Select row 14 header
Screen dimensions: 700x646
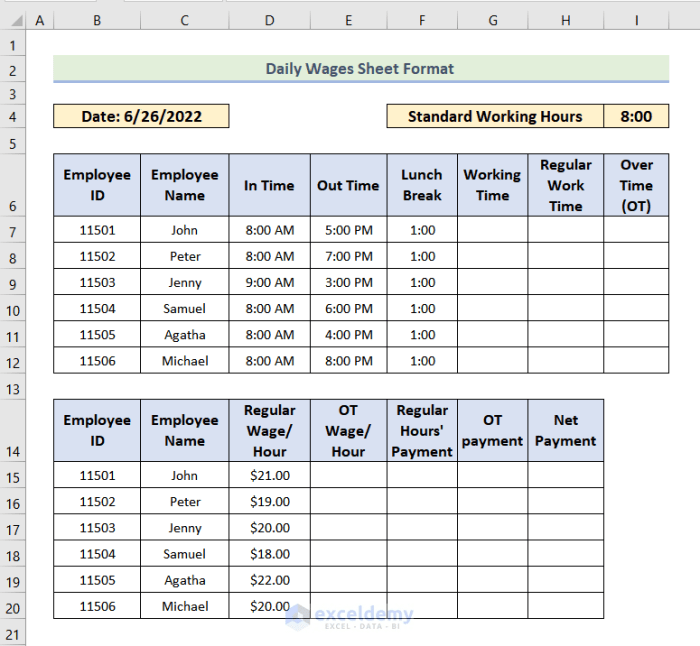tap(13, 431)
